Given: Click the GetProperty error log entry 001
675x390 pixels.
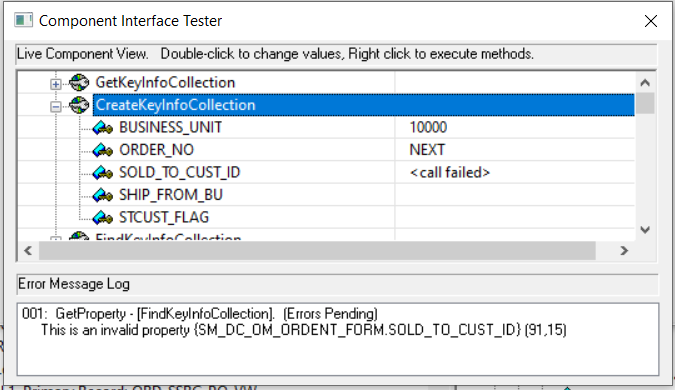Looking at the screenshot, I should pos(200,314).
